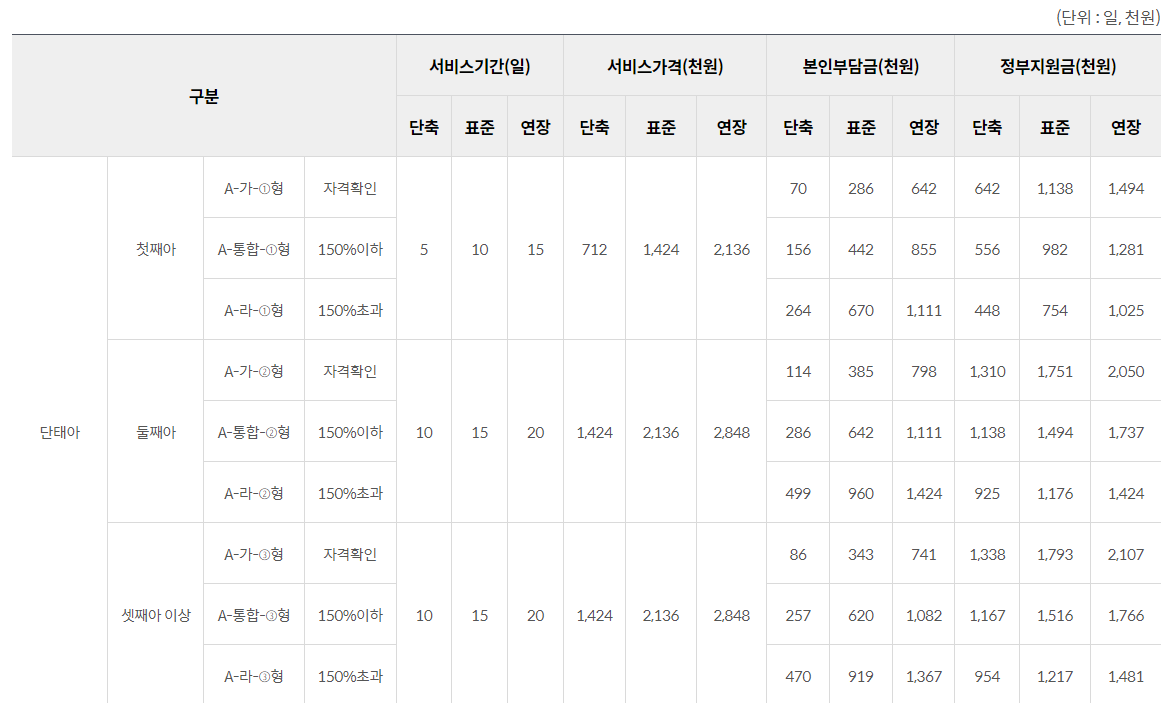Select the subsidy value '1,338'
The width and height of the screenshot is (1170, 703).
[x=987, y=554]
